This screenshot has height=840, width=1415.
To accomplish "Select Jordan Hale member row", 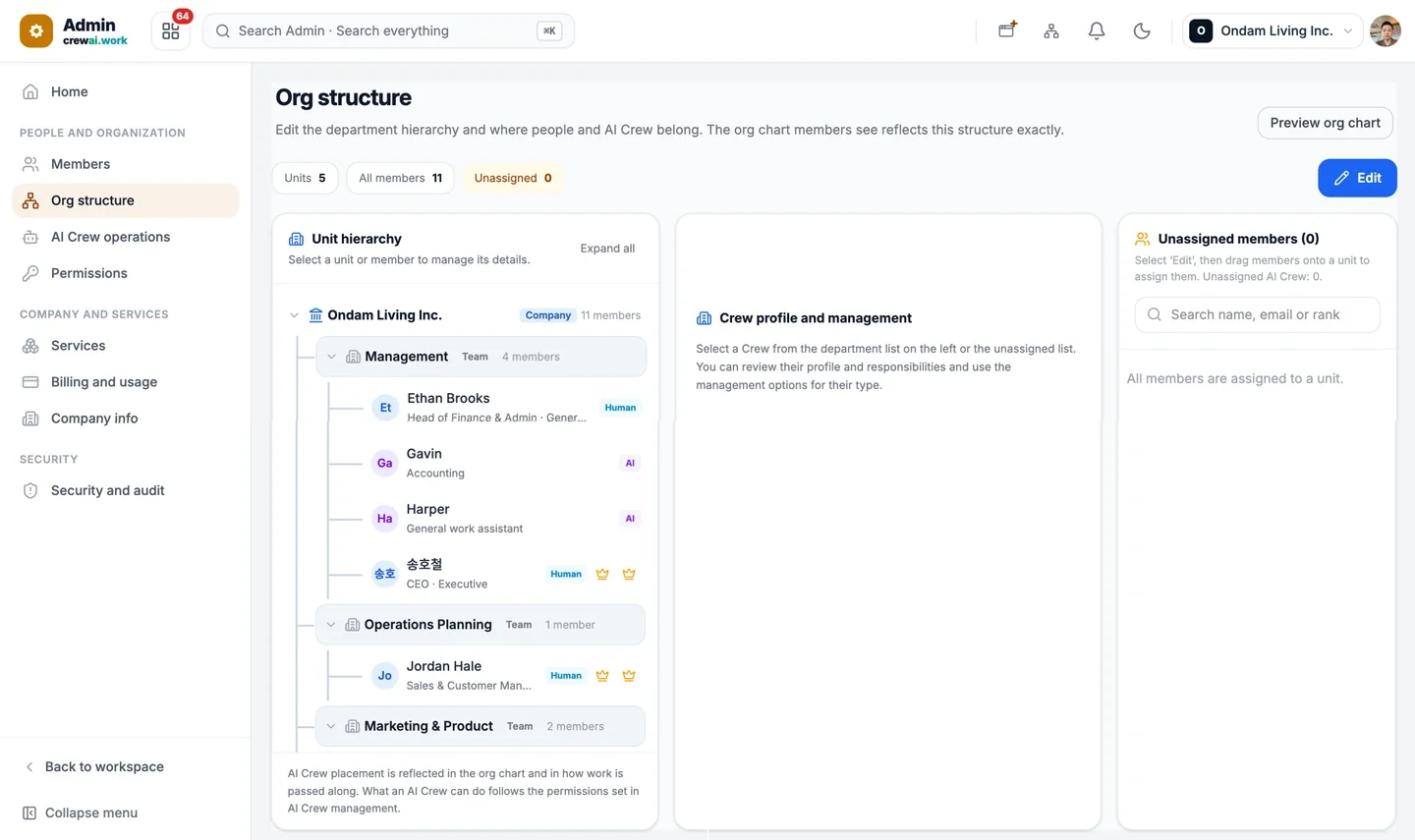I will tap(506, 676).
